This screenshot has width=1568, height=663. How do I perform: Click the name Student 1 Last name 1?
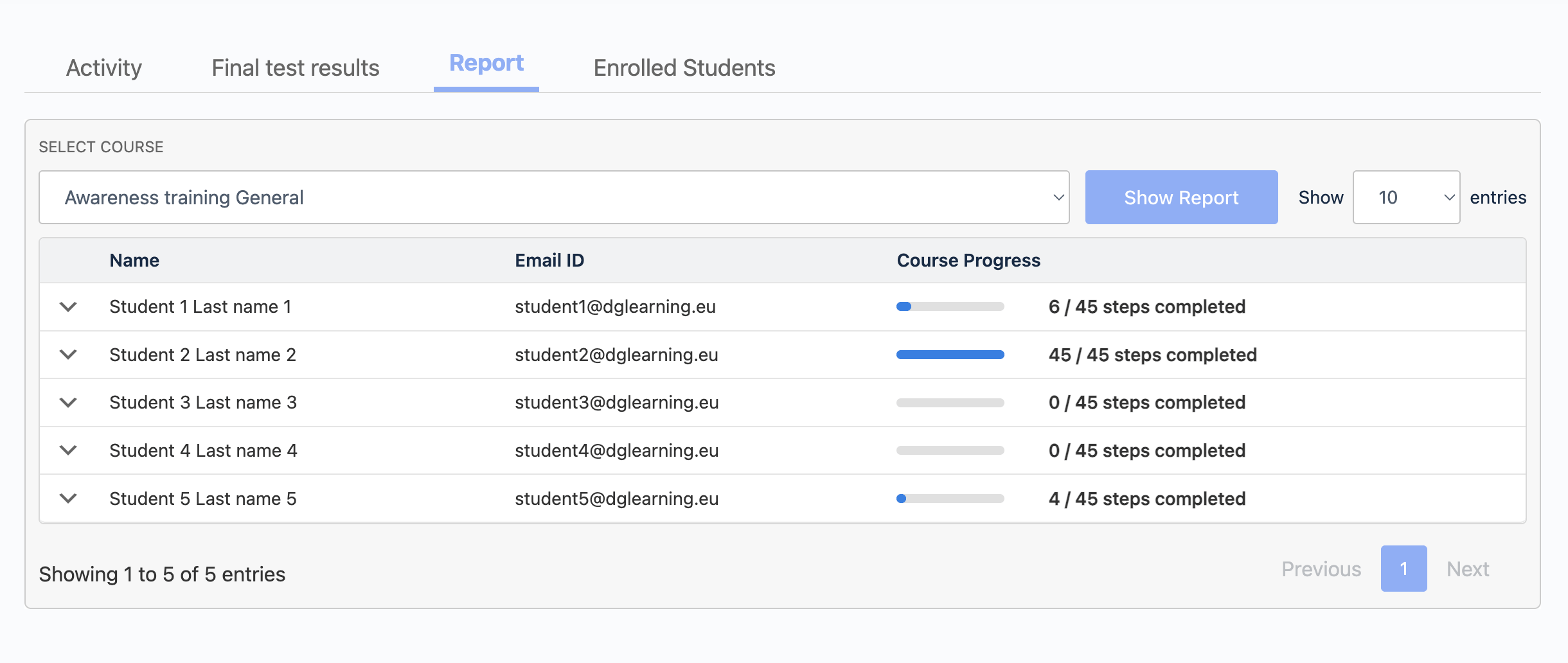(x=200, y=306)
